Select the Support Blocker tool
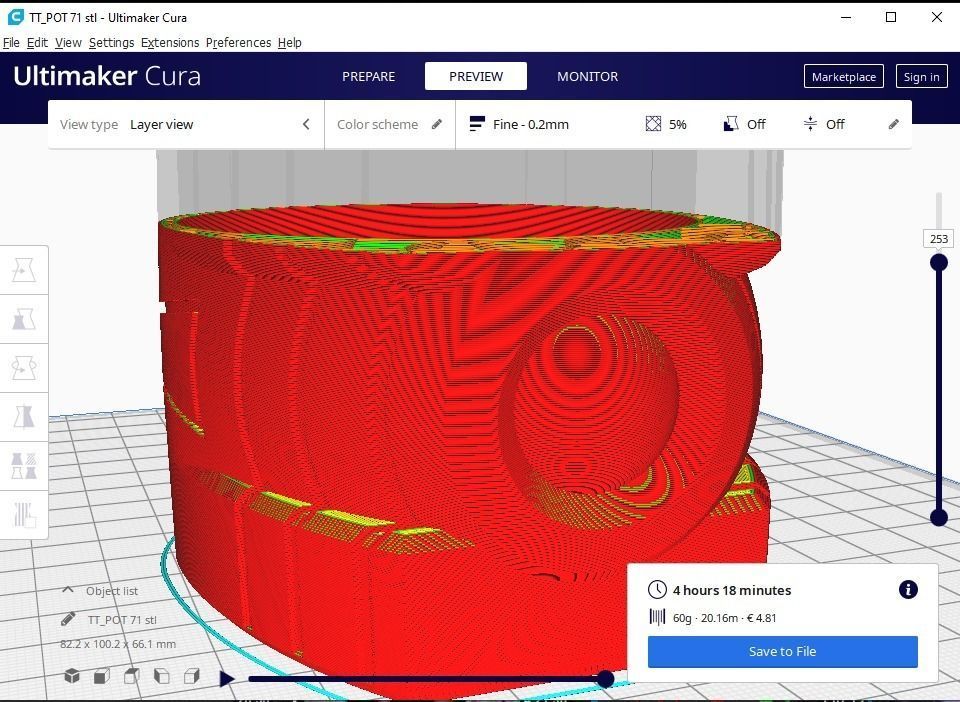 (x=23, y=515)
